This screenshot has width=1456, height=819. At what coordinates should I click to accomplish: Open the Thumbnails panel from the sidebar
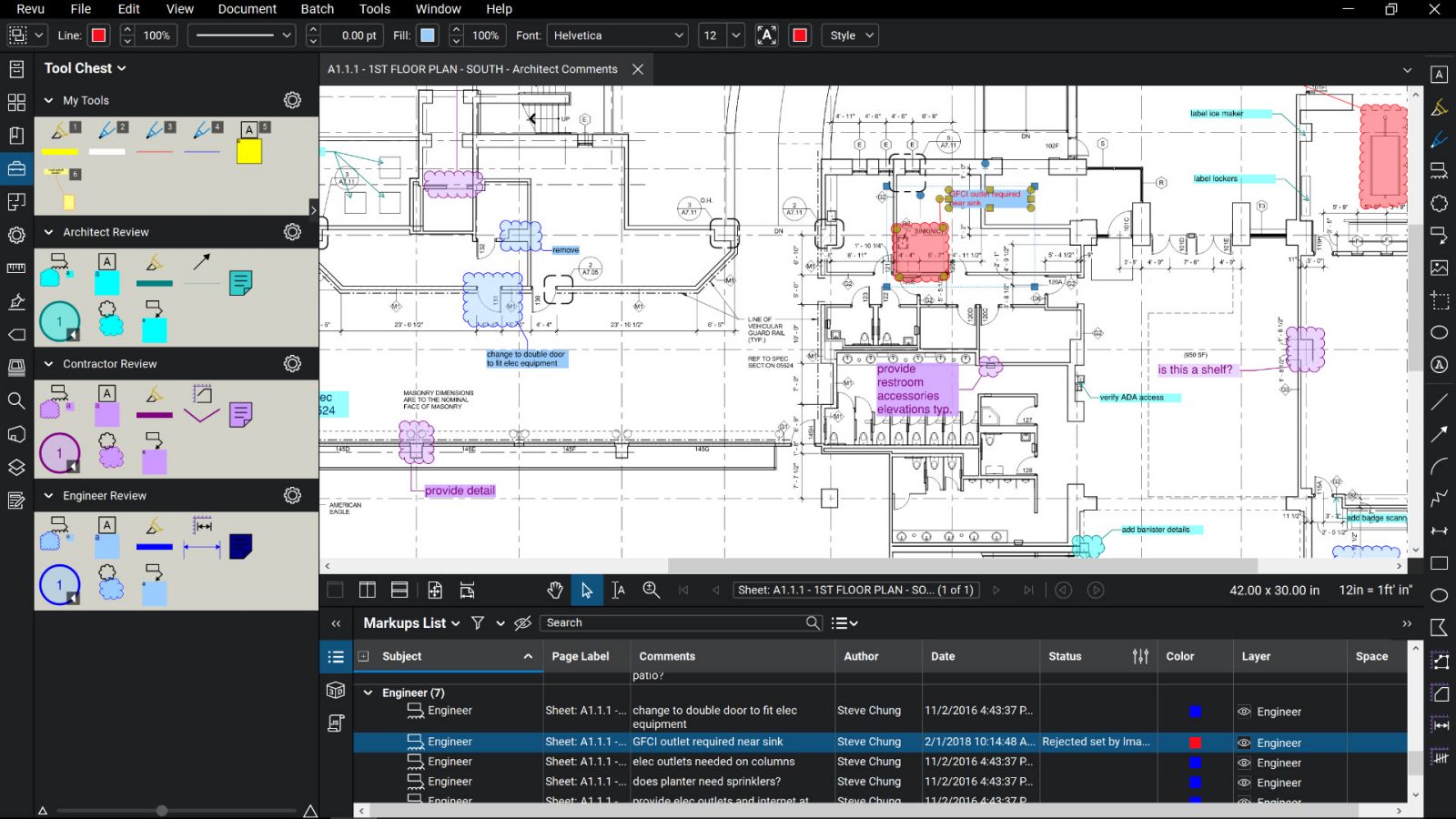point(16,102)
